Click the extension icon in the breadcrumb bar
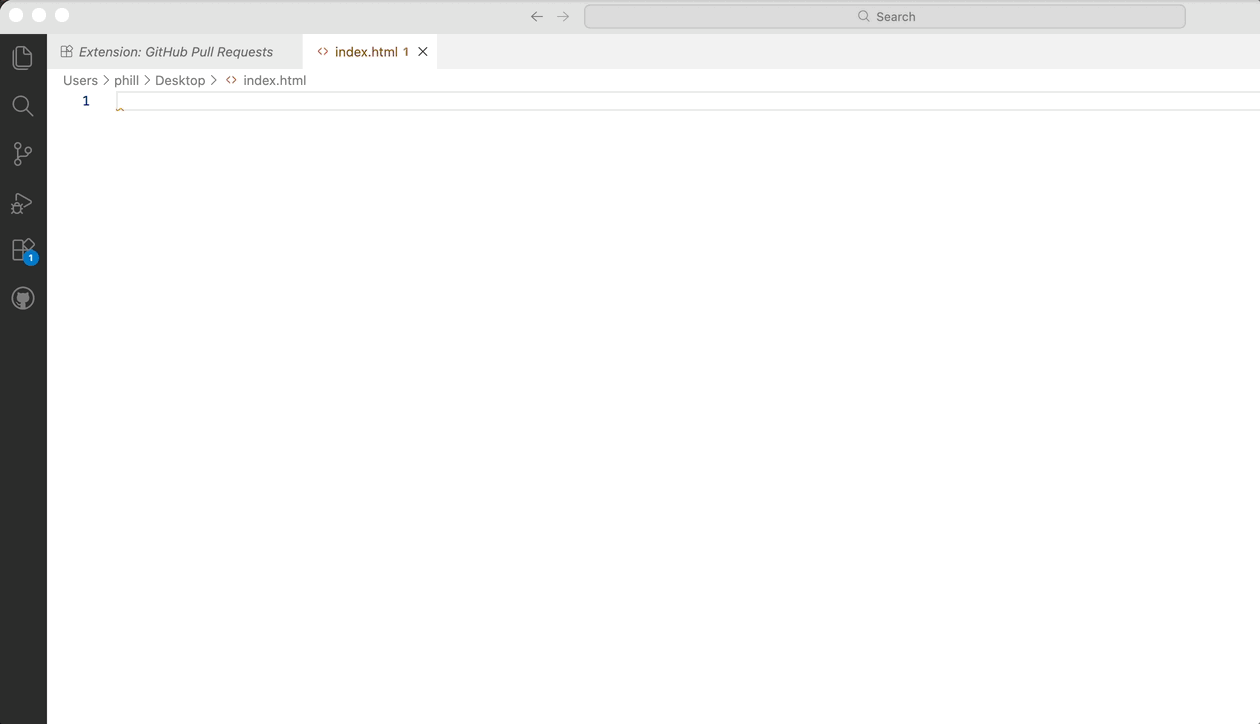Image resolution: width=1260 pixels, height=724 pixels. click(x=230, y=80)
